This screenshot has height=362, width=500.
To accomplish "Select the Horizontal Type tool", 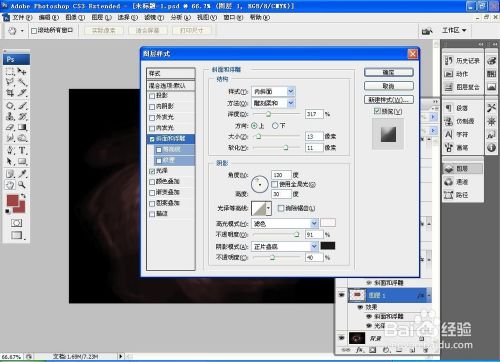I will tap(22, 150).
